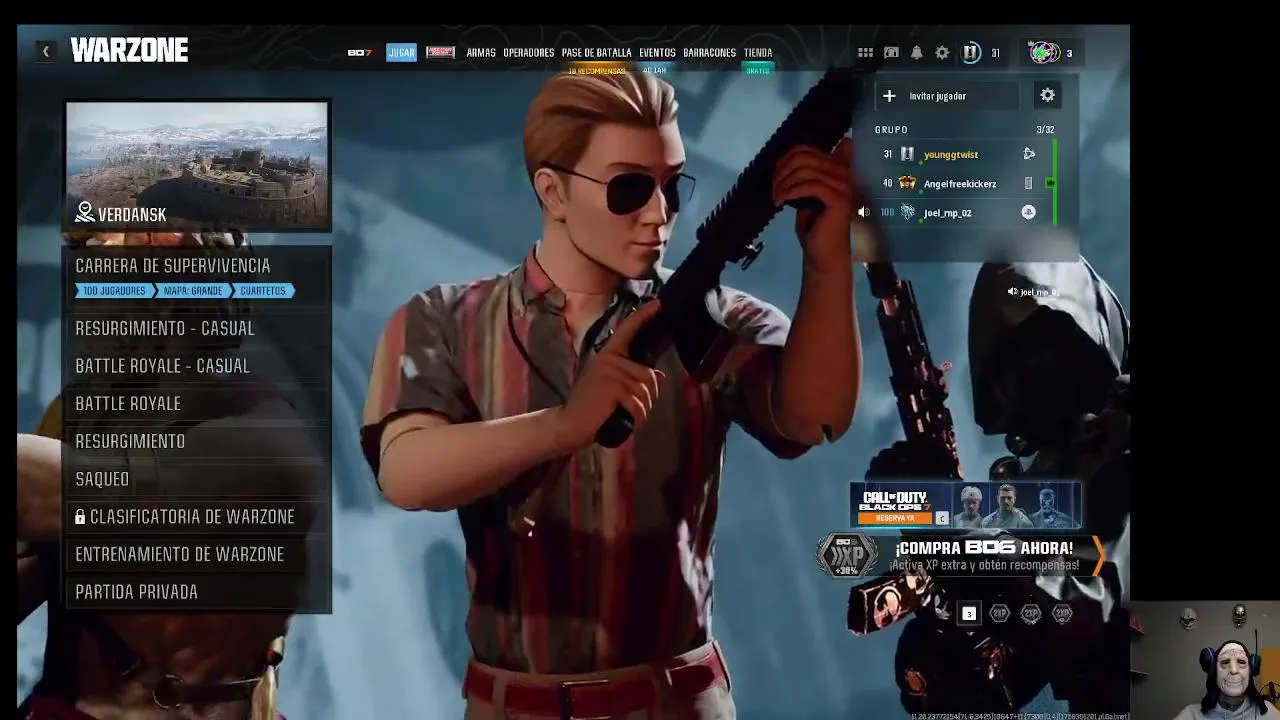Select BATTLE ROYALE - CASUAL mode
Image resolution: width=1280 pixels, height=720 pixels.
(x=198, y=366)
